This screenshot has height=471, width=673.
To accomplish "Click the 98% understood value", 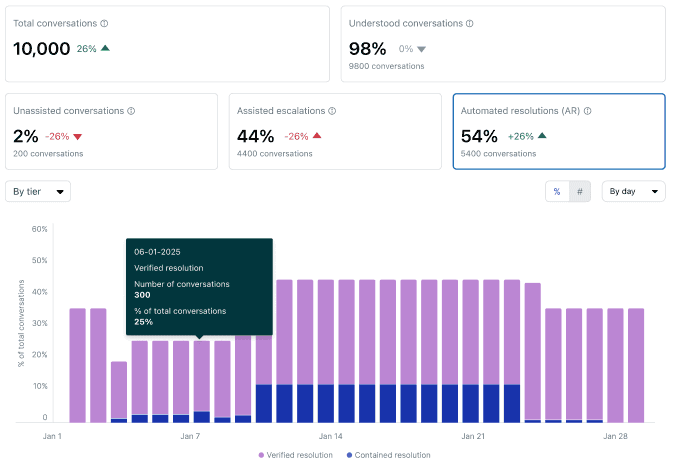I will pyautogui.click(x=367, y=49).
